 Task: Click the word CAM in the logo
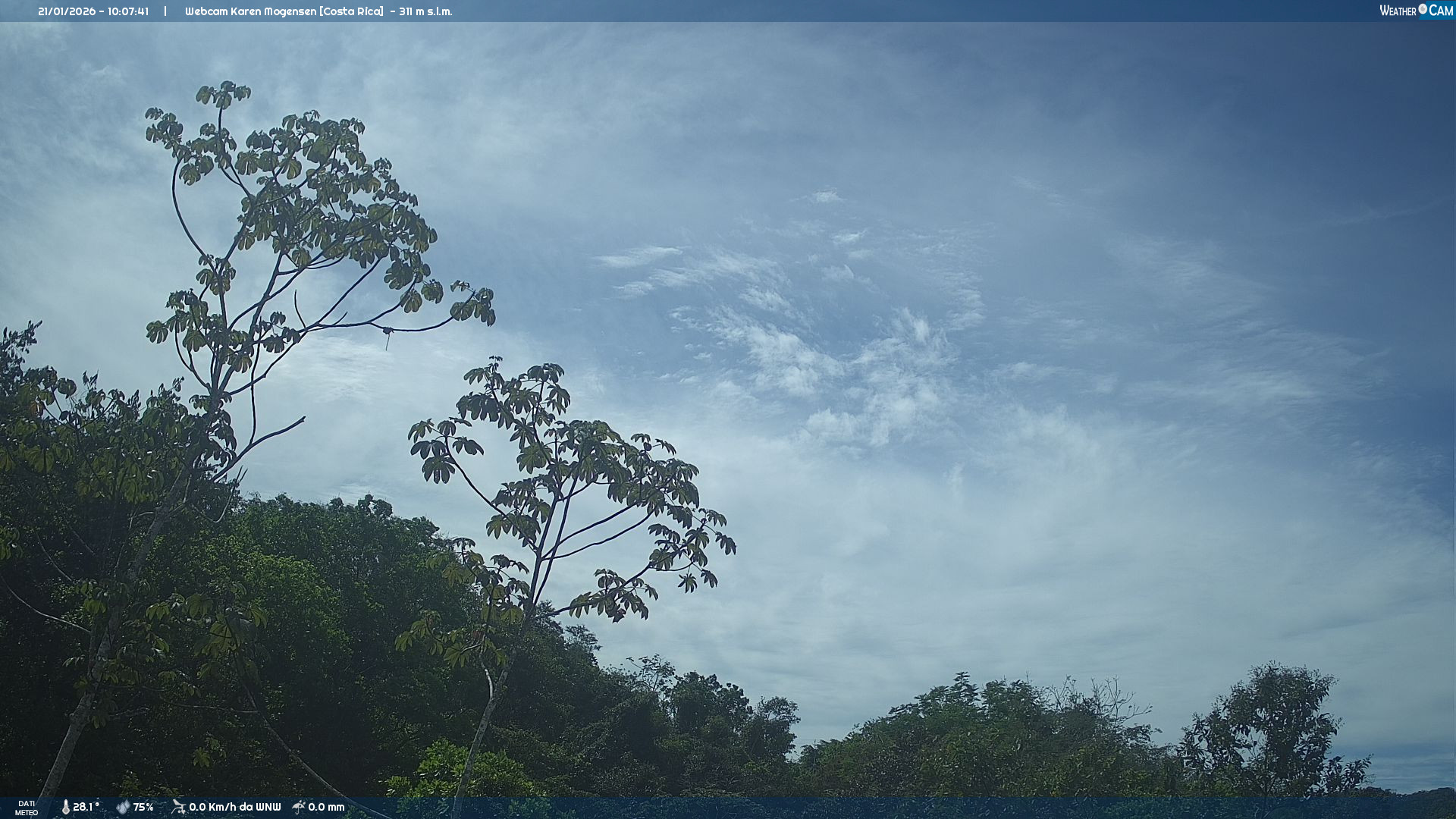click(x=1441, y=11)
